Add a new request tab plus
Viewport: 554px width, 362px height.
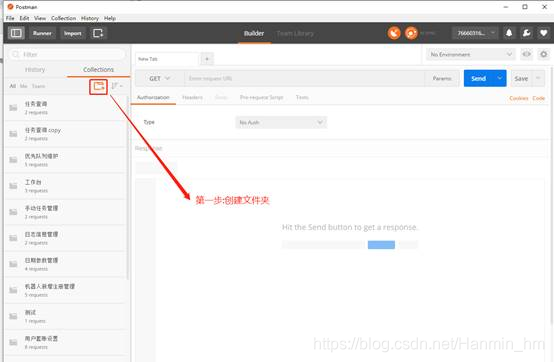click(207, 59)
